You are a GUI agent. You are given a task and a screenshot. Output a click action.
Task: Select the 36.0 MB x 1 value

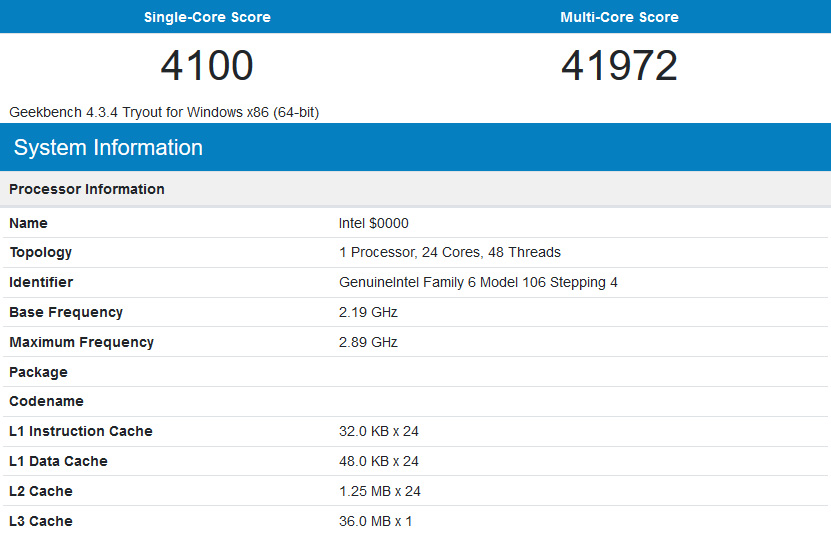click(376, 522)
